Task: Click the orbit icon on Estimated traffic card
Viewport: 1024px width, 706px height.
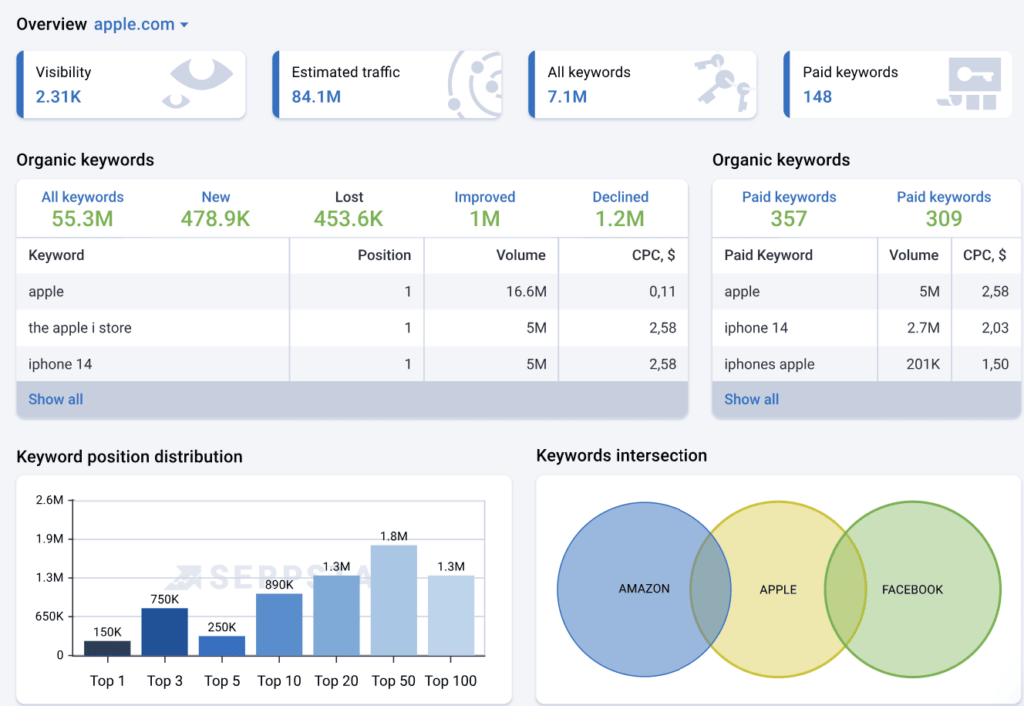Action: coord(475,84)
